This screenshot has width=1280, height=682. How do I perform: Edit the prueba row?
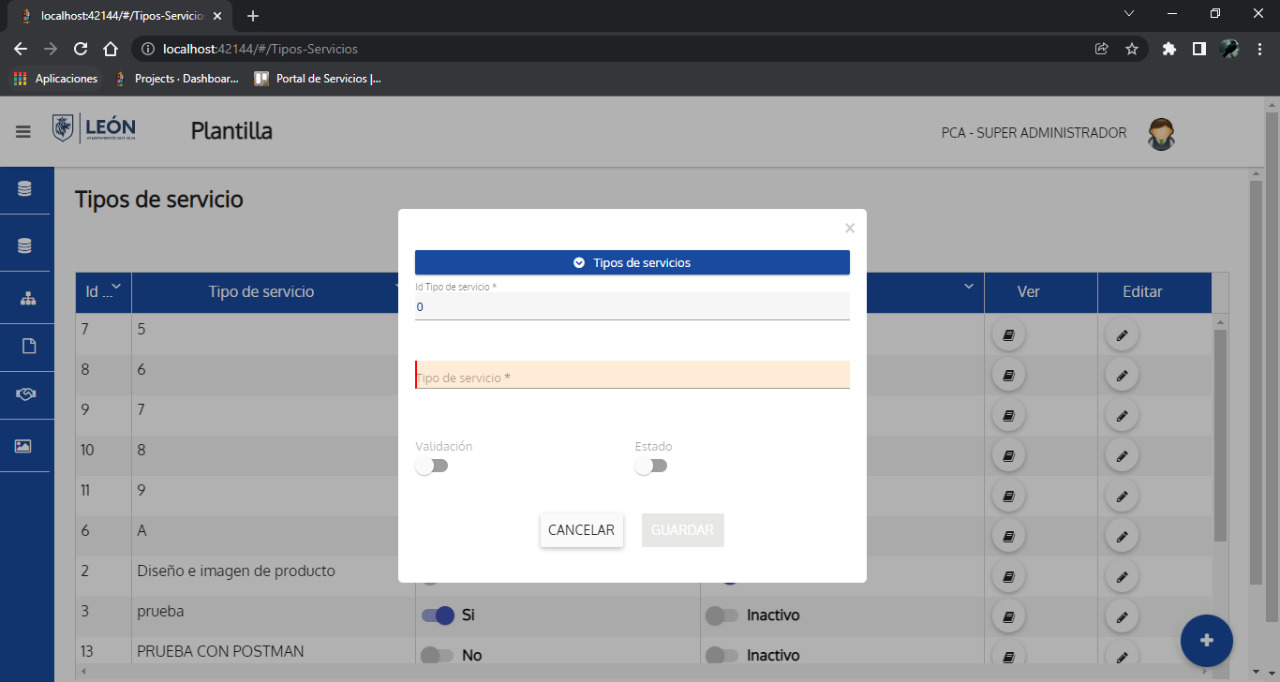(x=1122, y=617)
